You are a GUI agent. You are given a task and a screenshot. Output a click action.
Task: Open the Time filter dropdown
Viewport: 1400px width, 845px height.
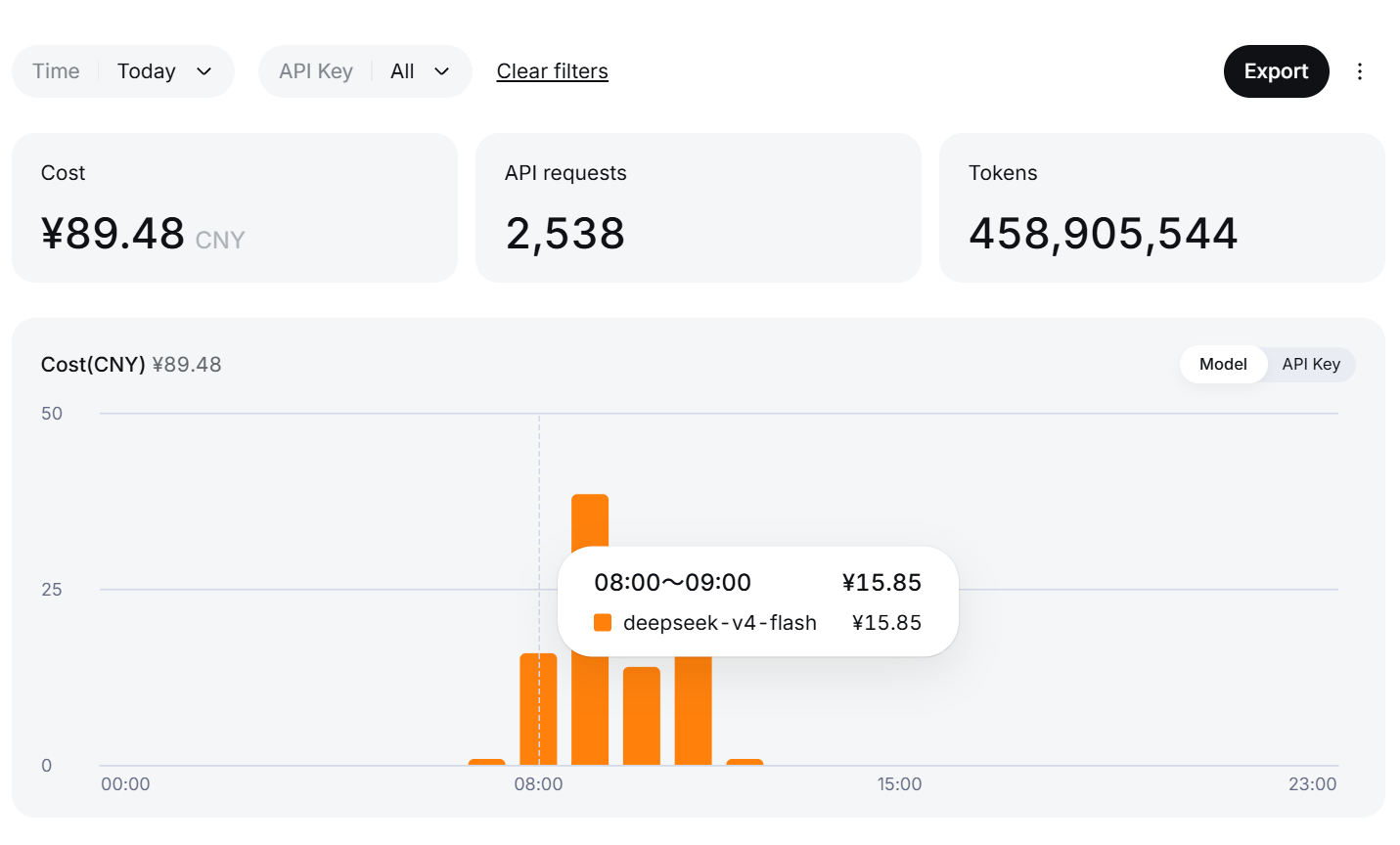click(123, 71)
